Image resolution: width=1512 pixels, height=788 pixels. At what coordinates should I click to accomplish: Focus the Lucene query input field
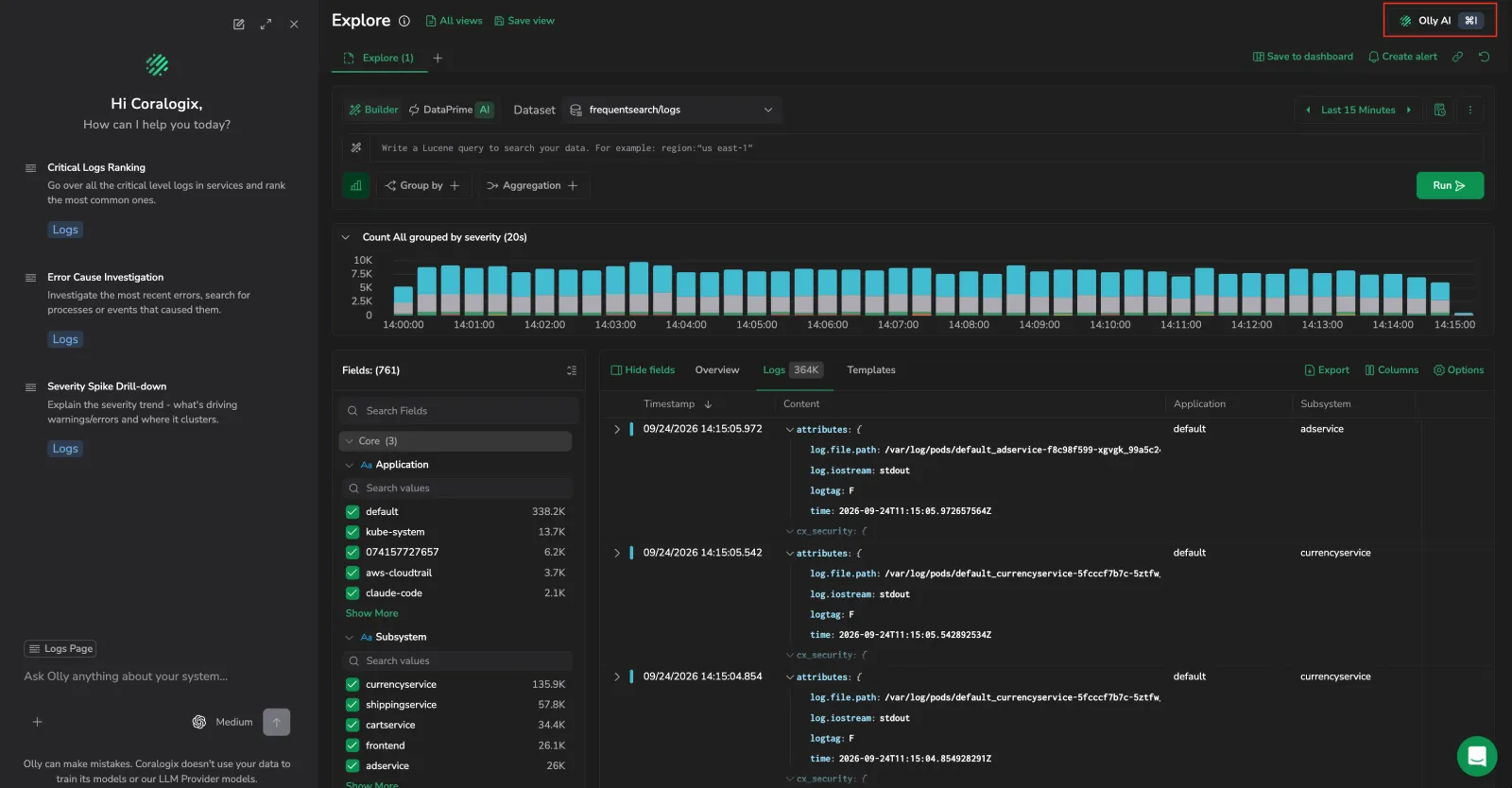(x=926, y=148)
